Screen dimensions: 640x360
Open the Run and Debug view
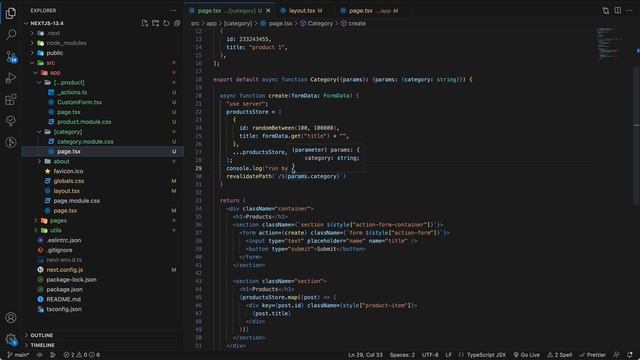(11, 78)
